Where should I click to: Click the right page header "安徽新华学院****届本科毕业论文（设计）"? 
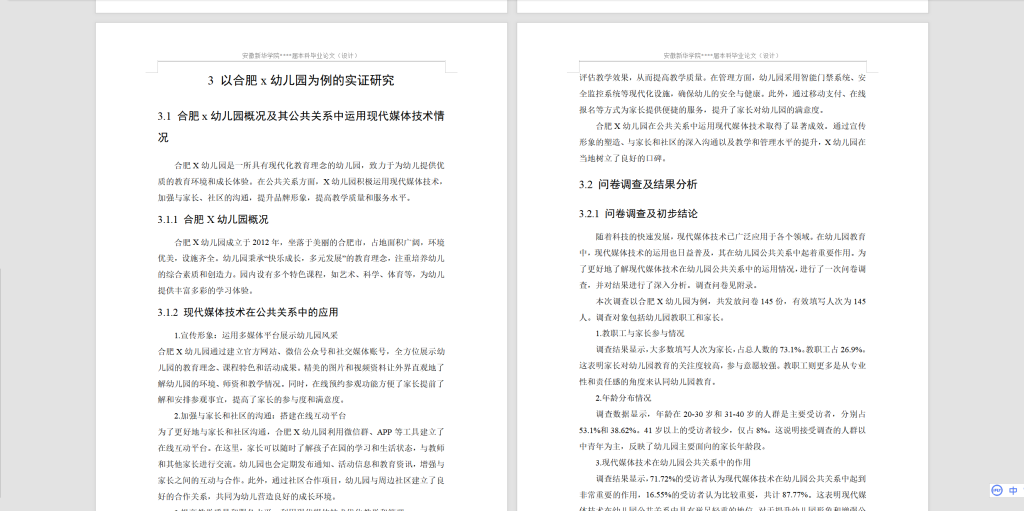coord(722,56)
